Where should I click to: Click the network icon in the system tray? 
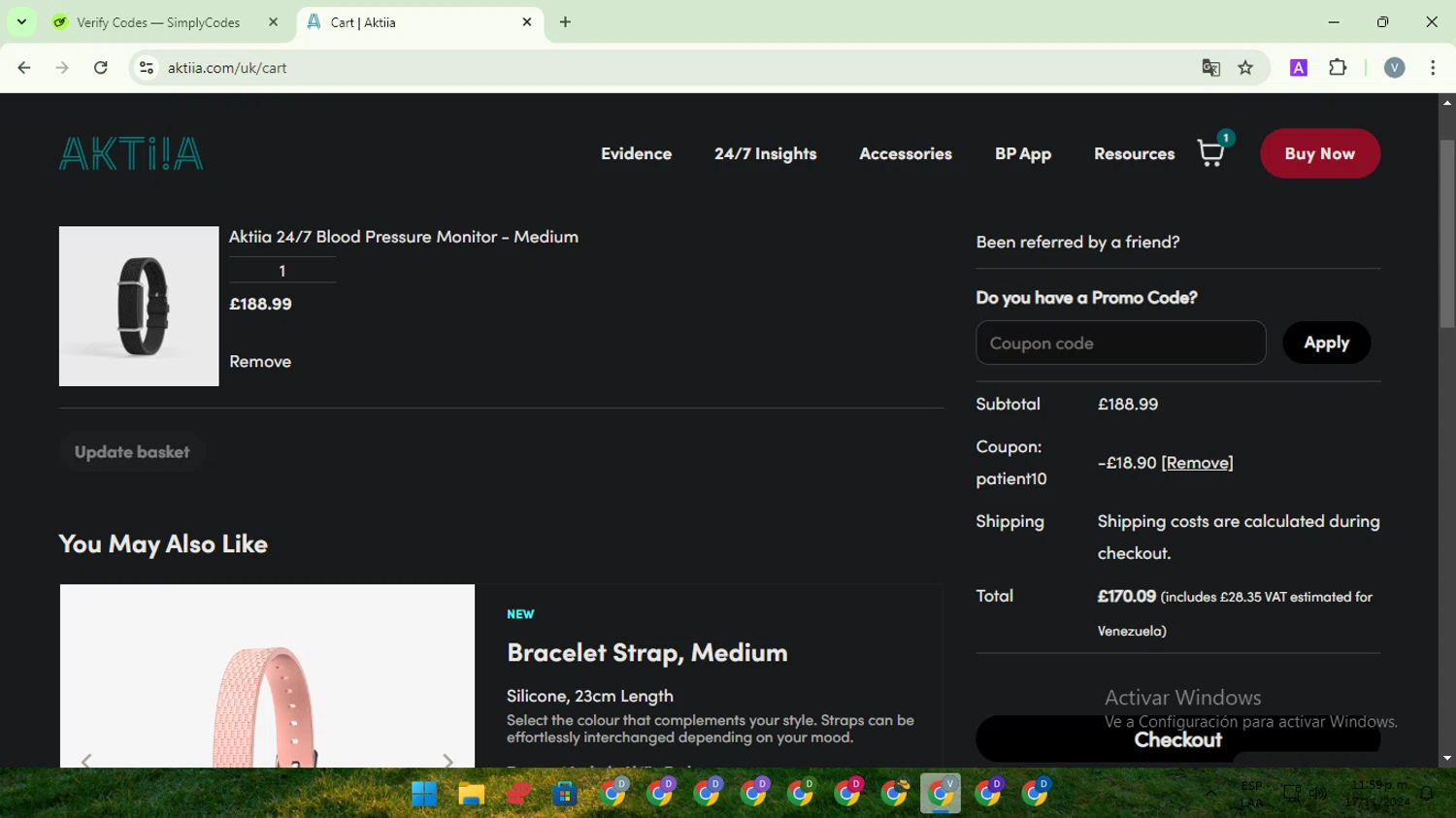[1292, 794]
